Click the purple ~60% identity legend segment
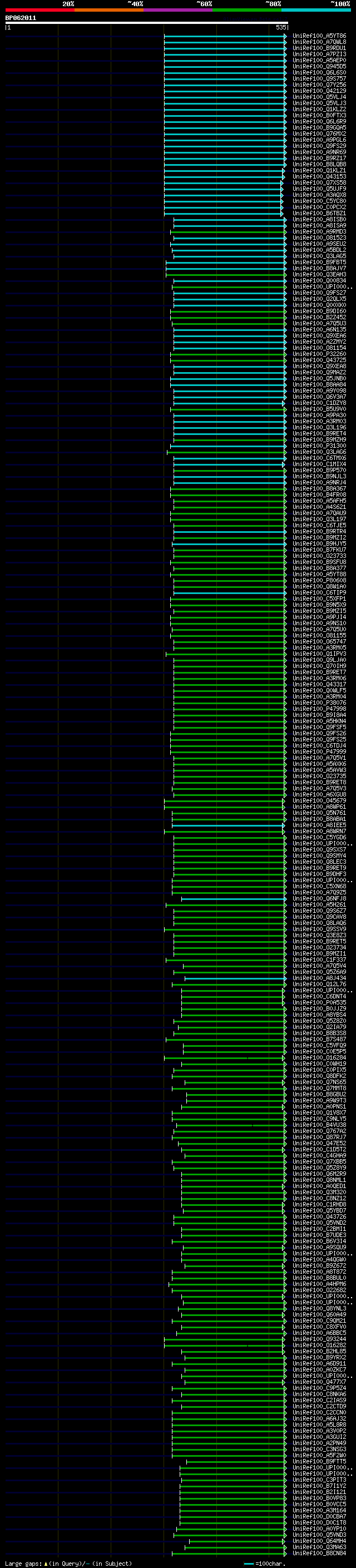Viewport: 356px width, 1568px height. click(x=179, y=10)
